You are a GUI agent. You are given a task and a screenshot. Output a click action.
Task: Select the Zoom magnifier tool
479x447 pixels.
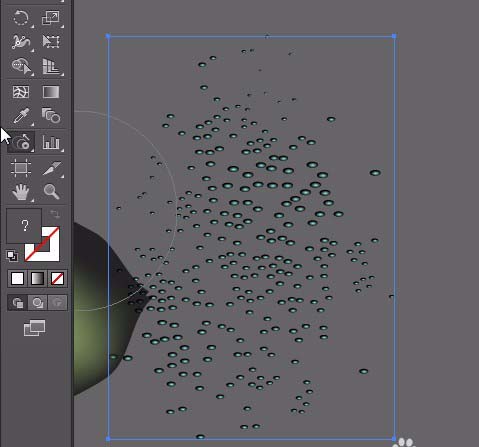(x=51, y=192)
